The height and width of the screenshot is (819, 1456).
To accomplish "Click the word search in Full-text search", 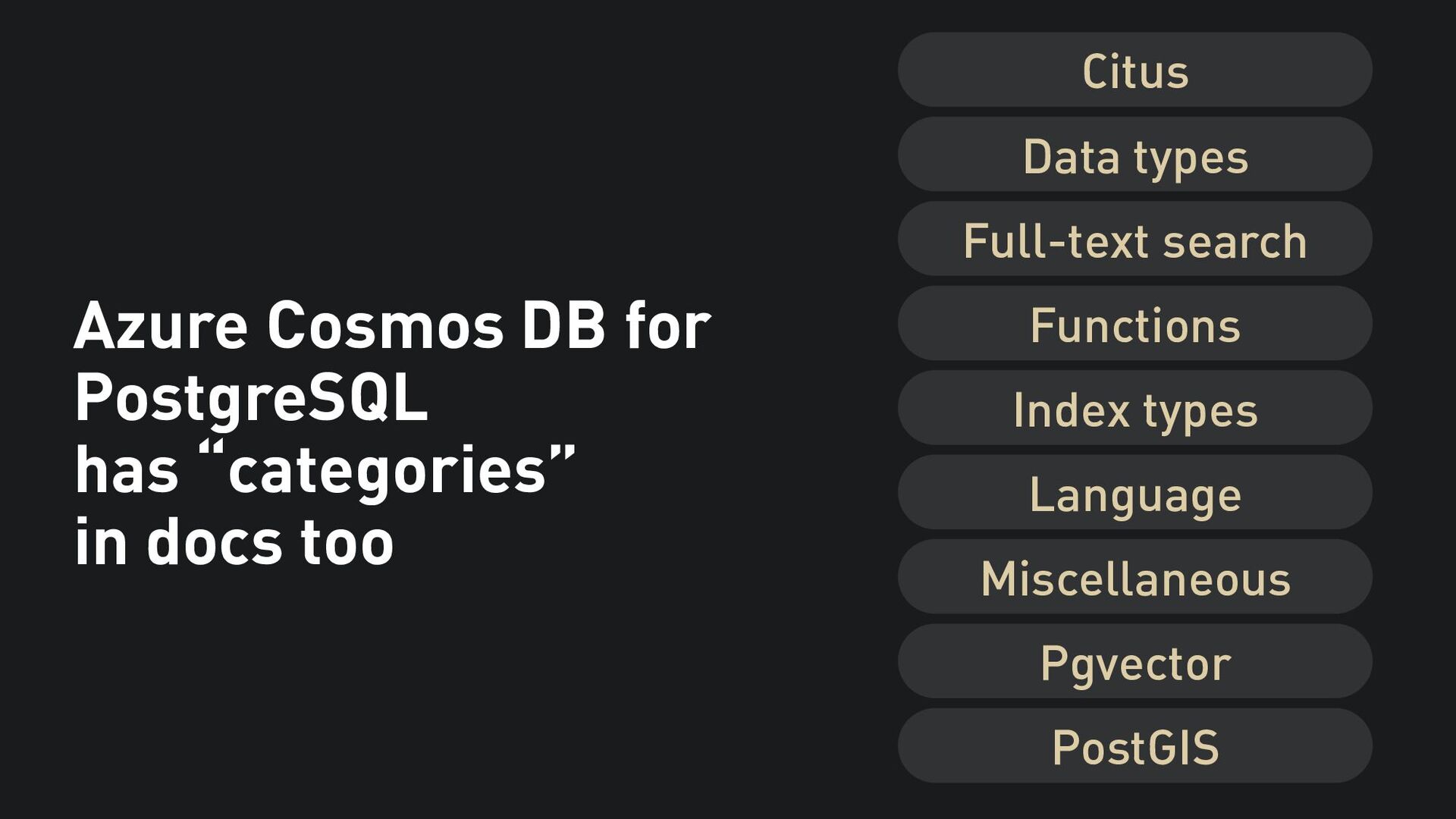I will click(x=1235, y=241).
